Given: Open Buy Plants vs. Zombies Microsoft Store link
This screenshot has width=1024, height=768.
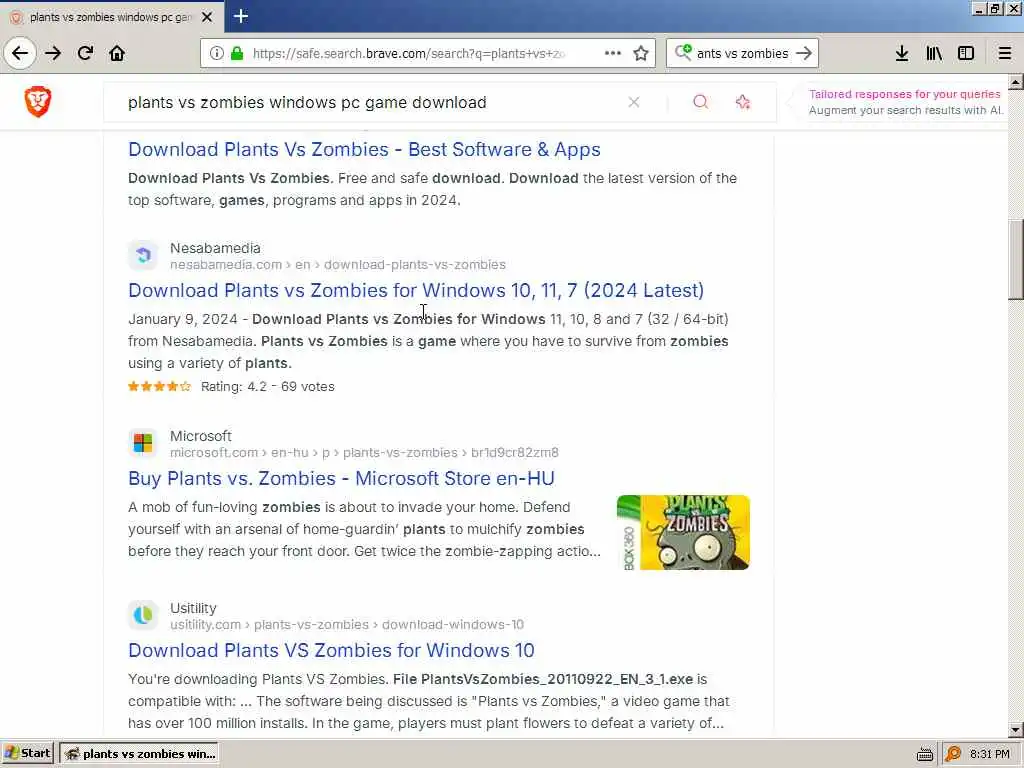Looking at the screenshot, I should pos(341,478).
